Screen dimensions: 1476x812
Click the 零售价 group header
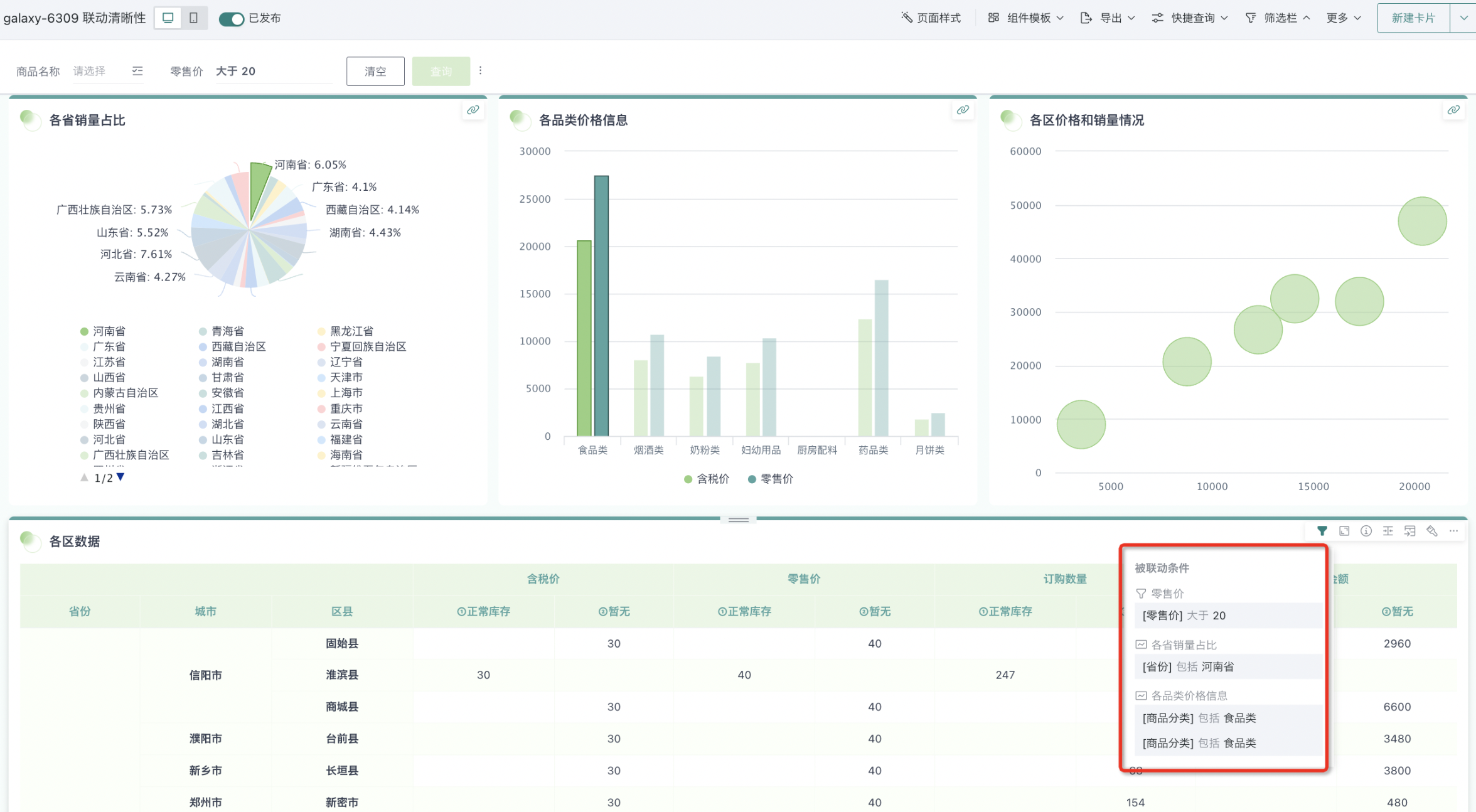(804, 579)
